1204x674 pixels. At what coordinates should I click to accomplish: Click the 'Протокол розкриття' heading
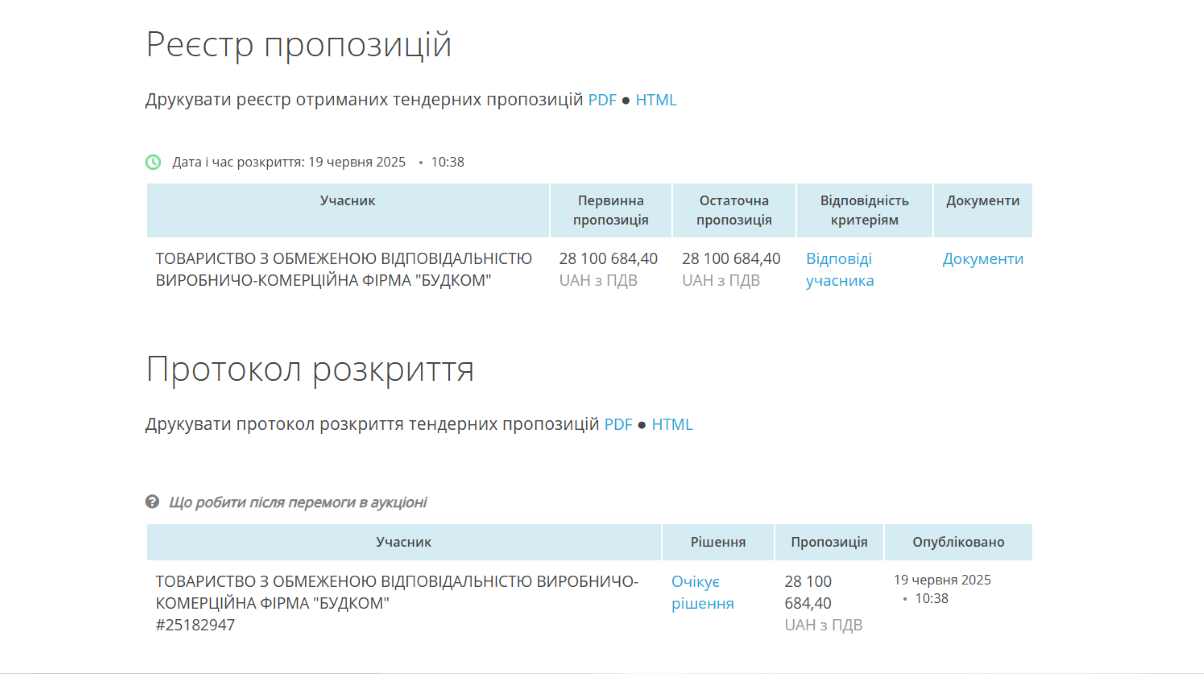click(x=310, y=369)
